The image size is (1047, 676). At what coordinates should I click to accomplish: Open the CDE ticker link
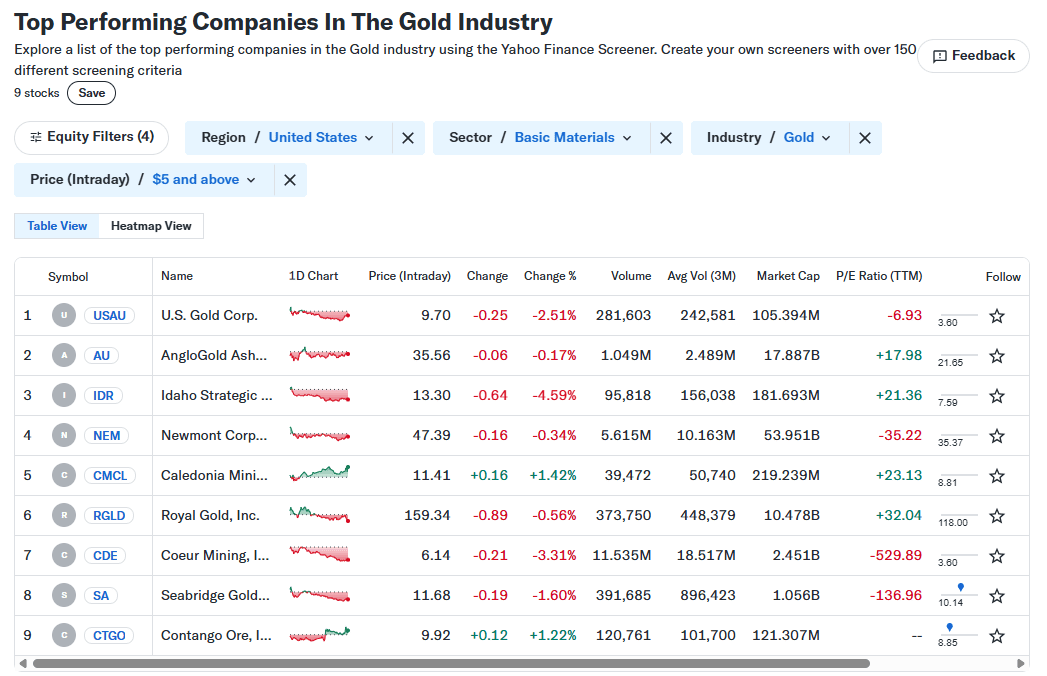106,555
